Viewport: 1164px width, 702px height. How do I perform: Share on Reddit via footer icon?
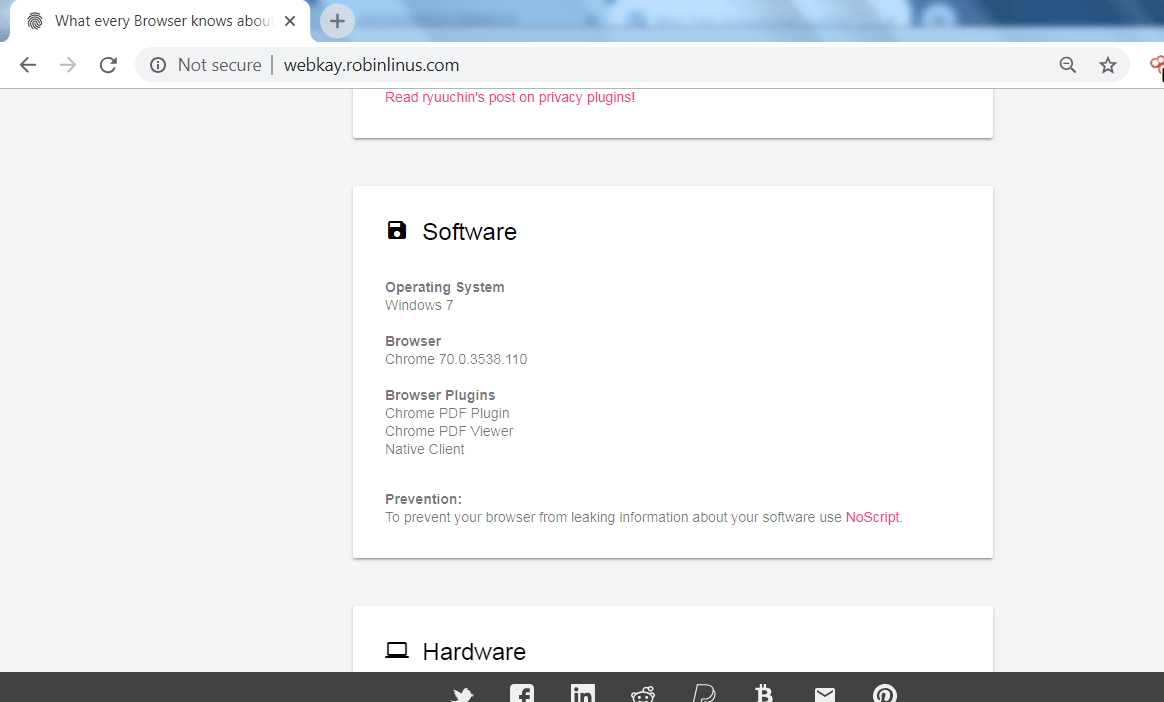[643, 695]
